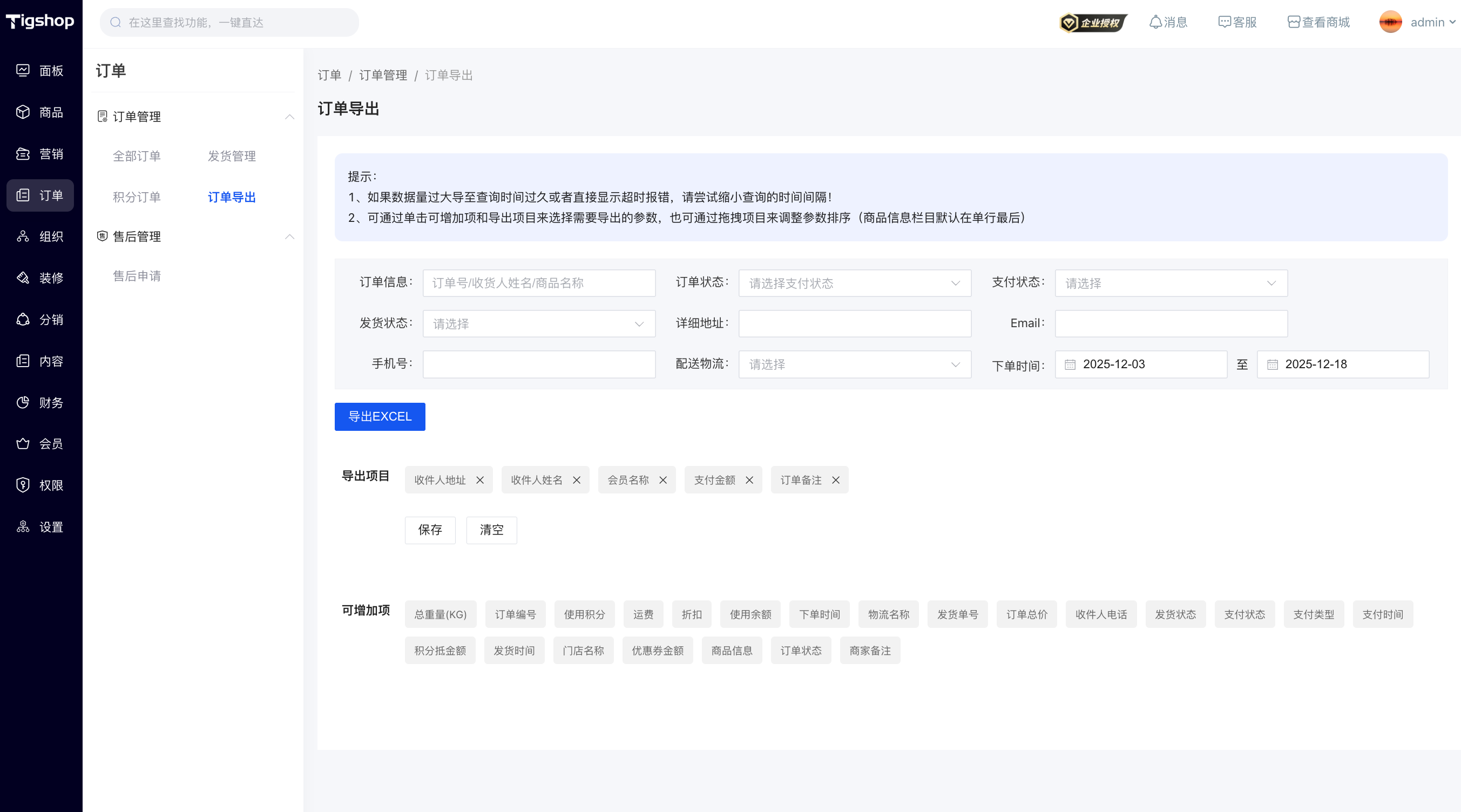Open the start date picker 2025-12-03
1461x812 pixels.
[x=1140, y=364]
